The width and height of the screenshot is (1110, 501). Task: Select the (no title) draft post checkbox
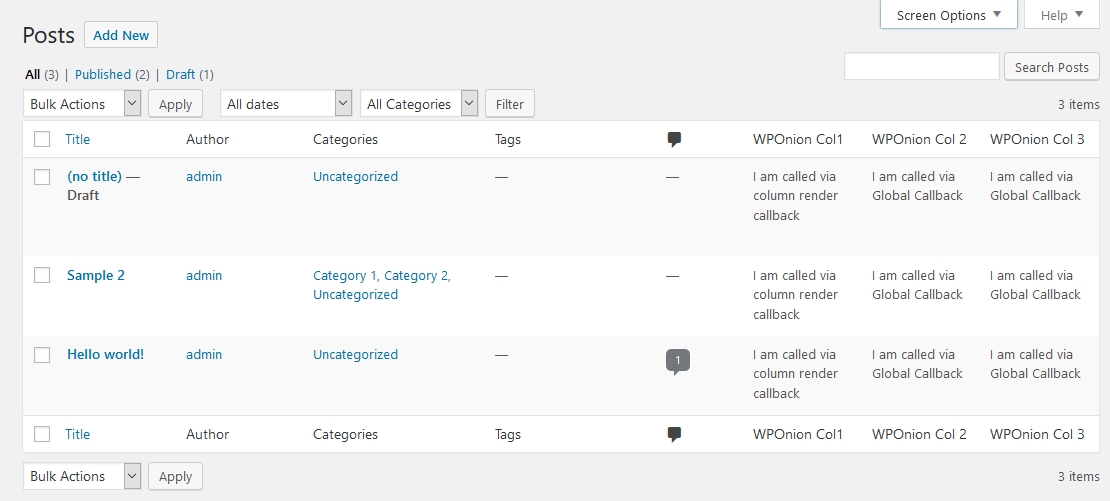tap(42, 177)
